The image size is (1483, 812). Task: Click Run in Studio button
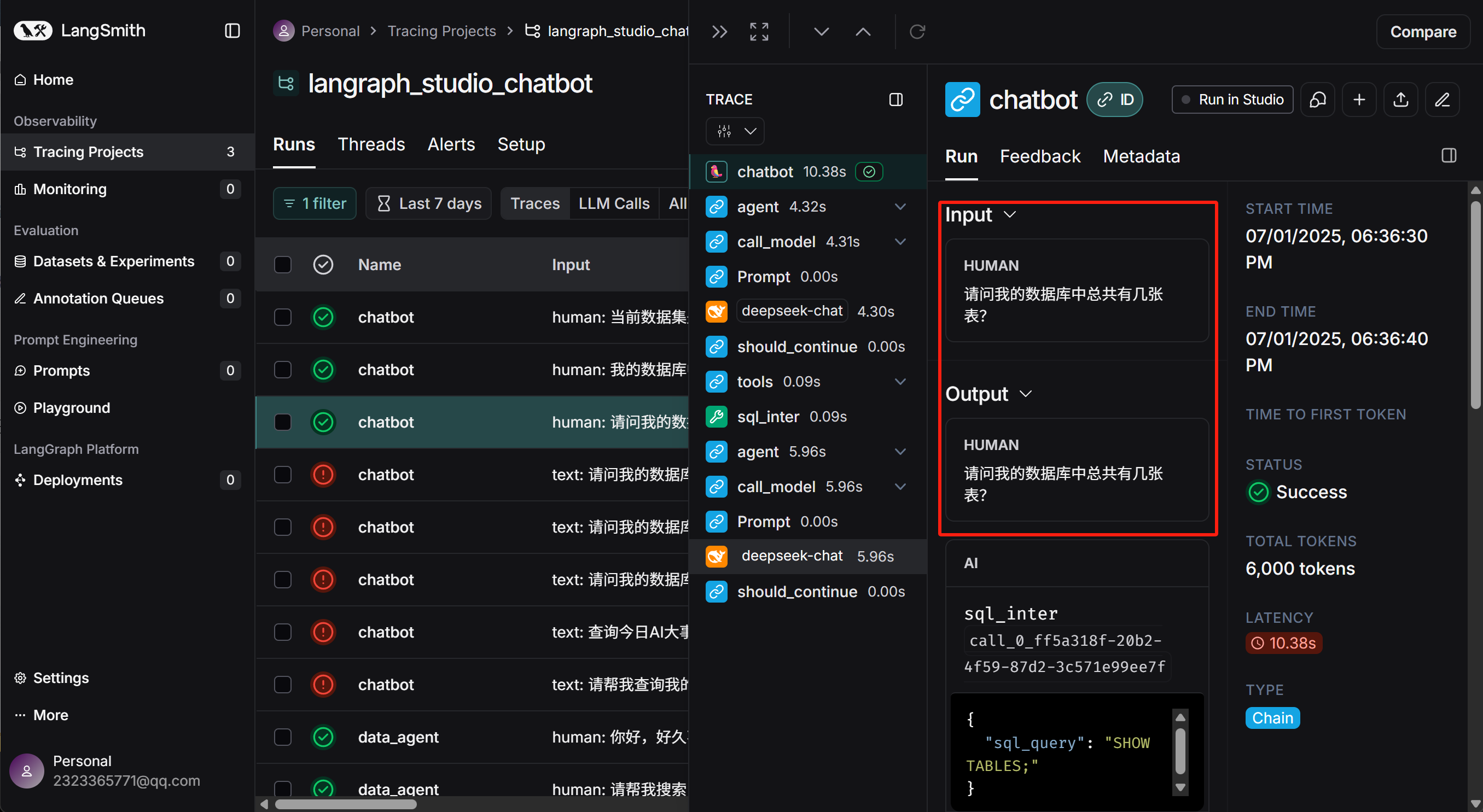(1232, 100)
